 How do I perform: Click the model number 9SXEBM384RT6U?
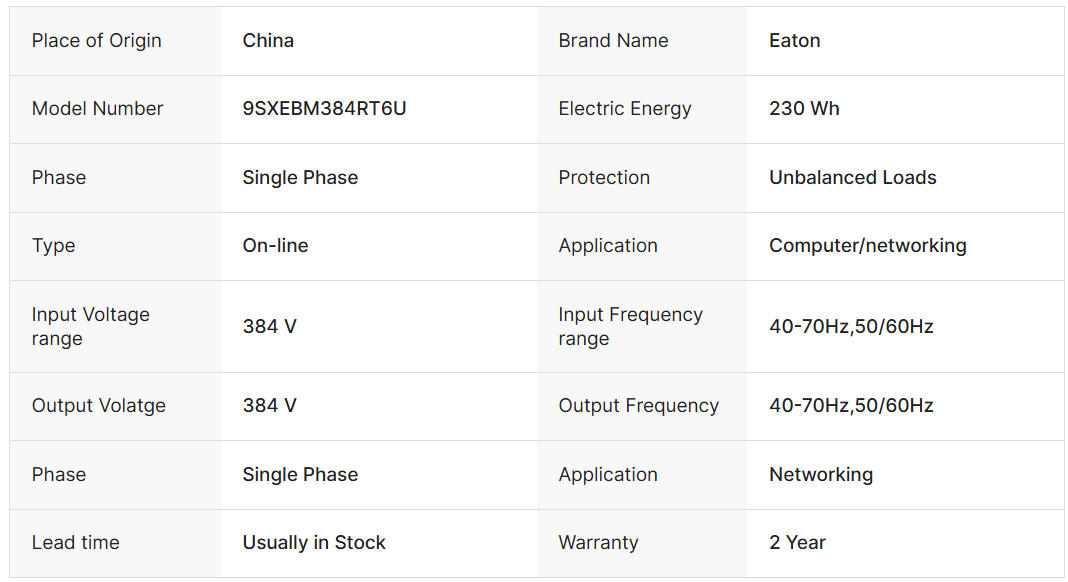pyautogui.click(x=324, y=109)
